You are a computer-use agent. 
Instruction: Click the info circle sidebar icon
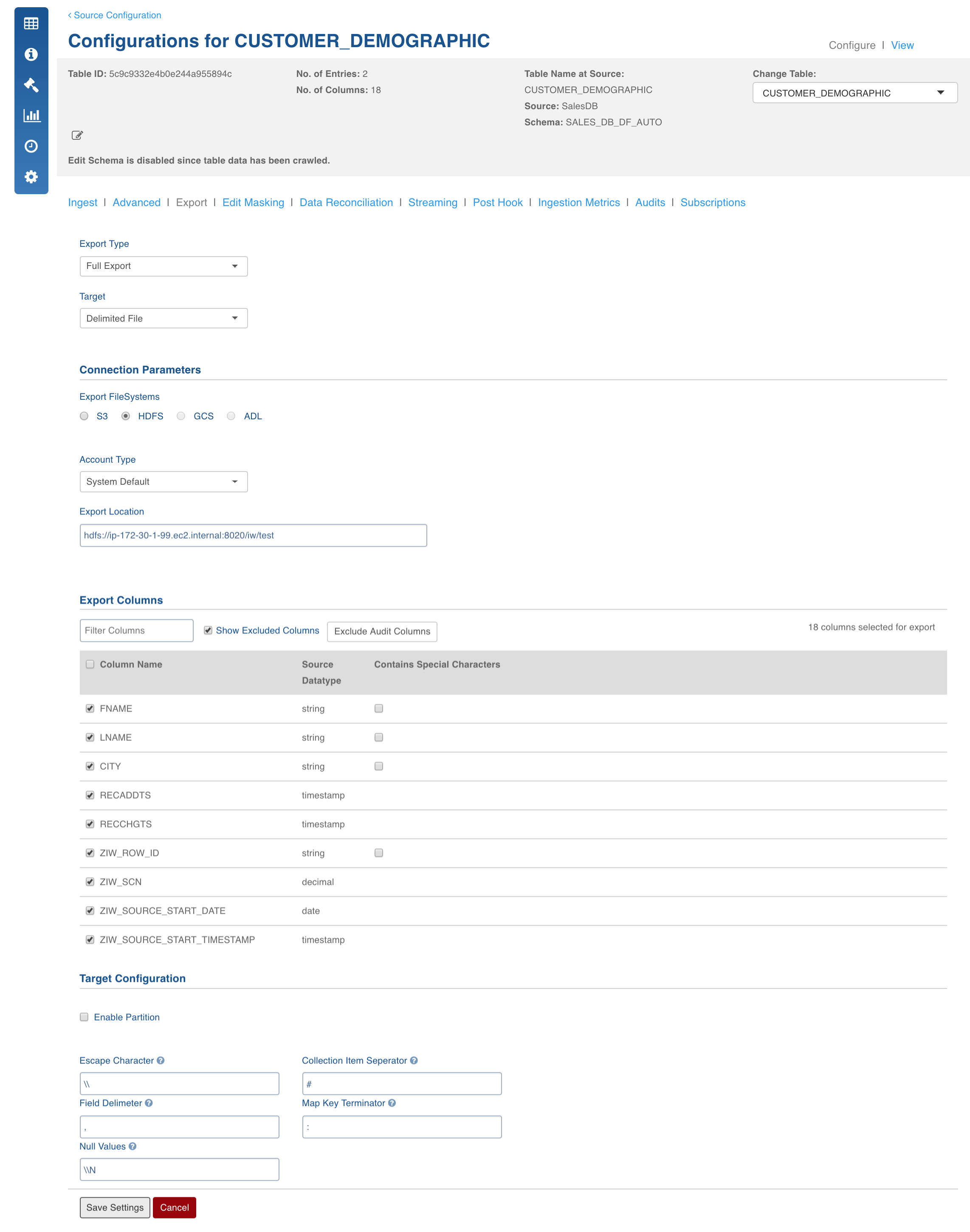(x=31, y=54)
